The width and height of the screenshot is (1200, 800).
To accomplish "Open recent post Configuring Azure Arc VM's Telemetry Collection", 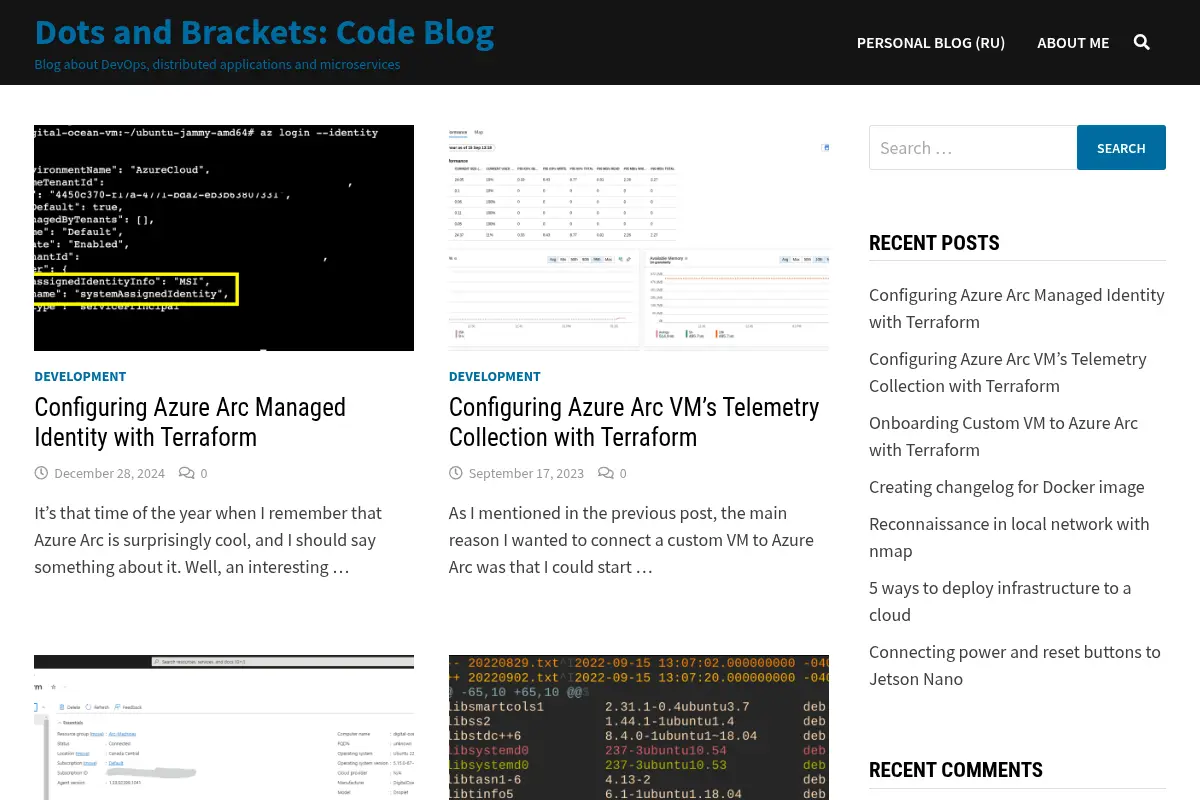I will [x=1007, y=372].
